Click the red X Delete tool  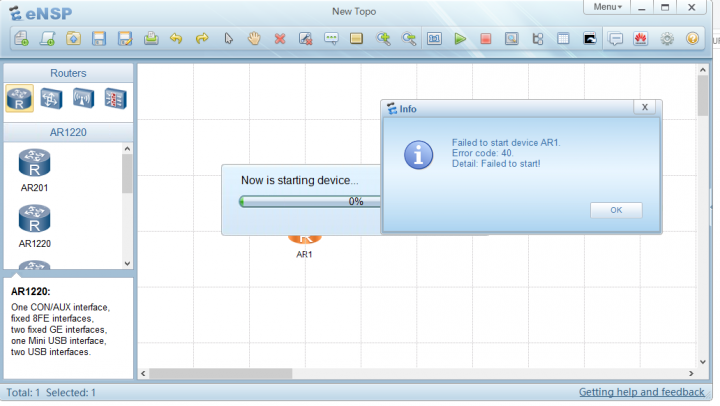(280, 39)
